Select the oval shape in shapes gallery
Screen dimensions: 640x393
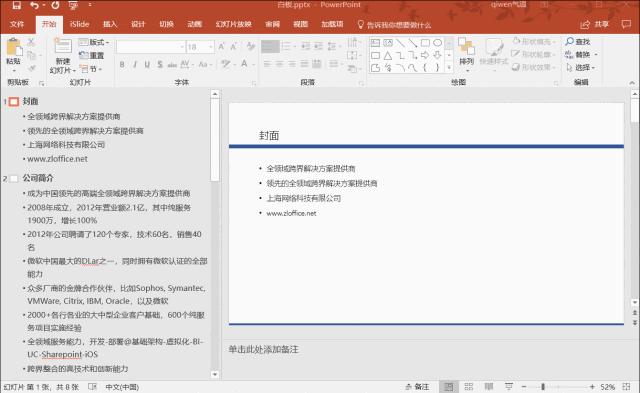click(x=438, y=43)
